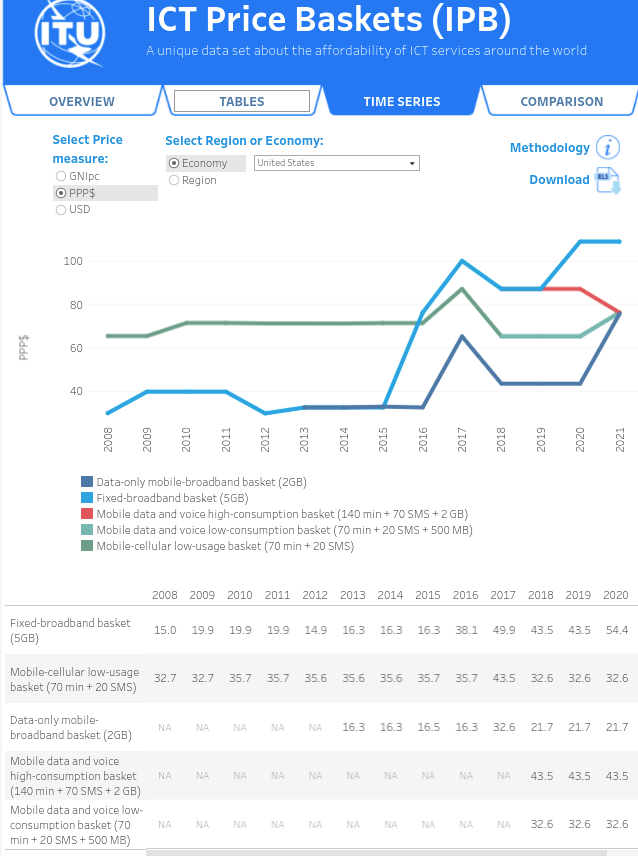The width and height of the screenshot is (638, 856).
Task: Open Methodology info icon
Action: (x=607, y=147)
